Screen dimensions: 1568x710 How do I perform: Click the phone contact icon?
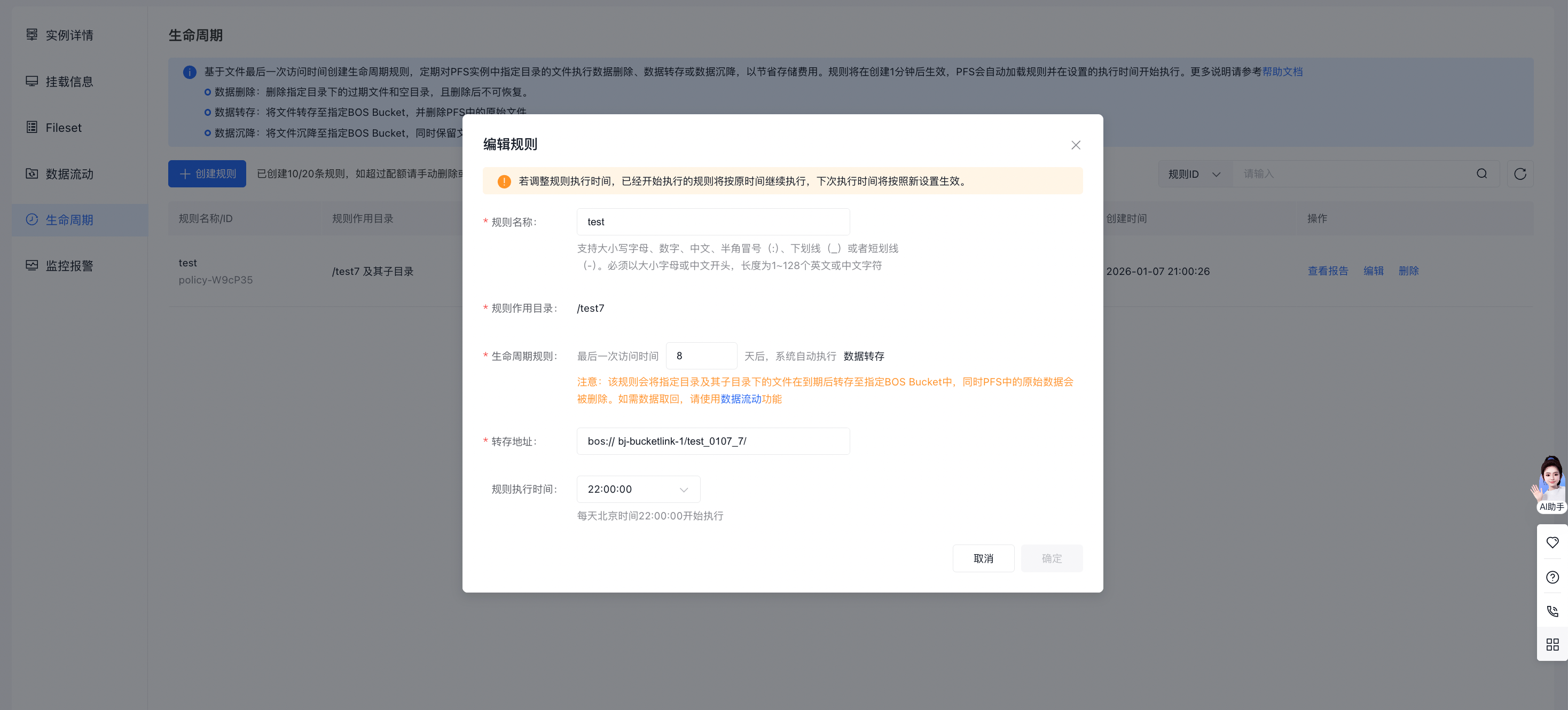(1551, 611)
